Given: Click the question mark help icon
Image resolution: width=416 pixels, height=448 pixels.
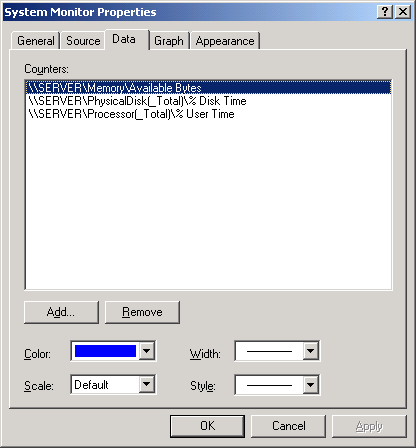Looking at the screenshot, I should (x=385, y=12).
